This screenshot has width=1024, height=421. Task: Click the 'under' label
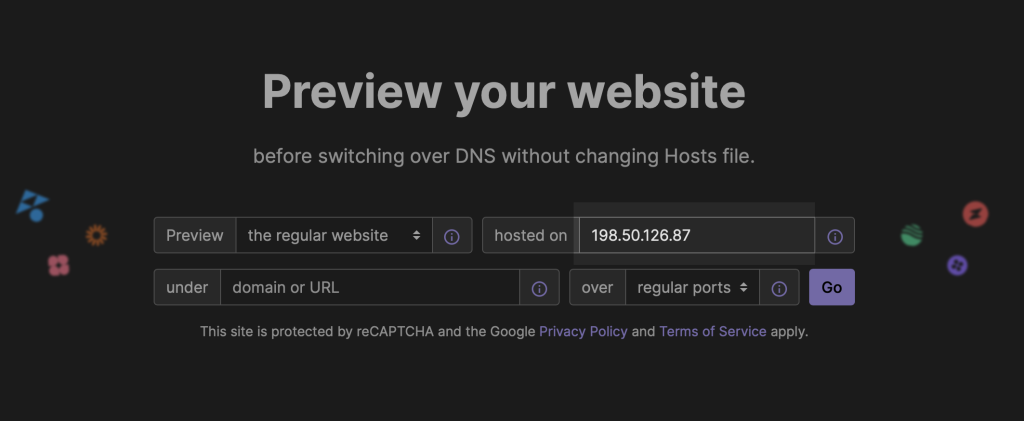pyautogui.click(x=187, y=288)
